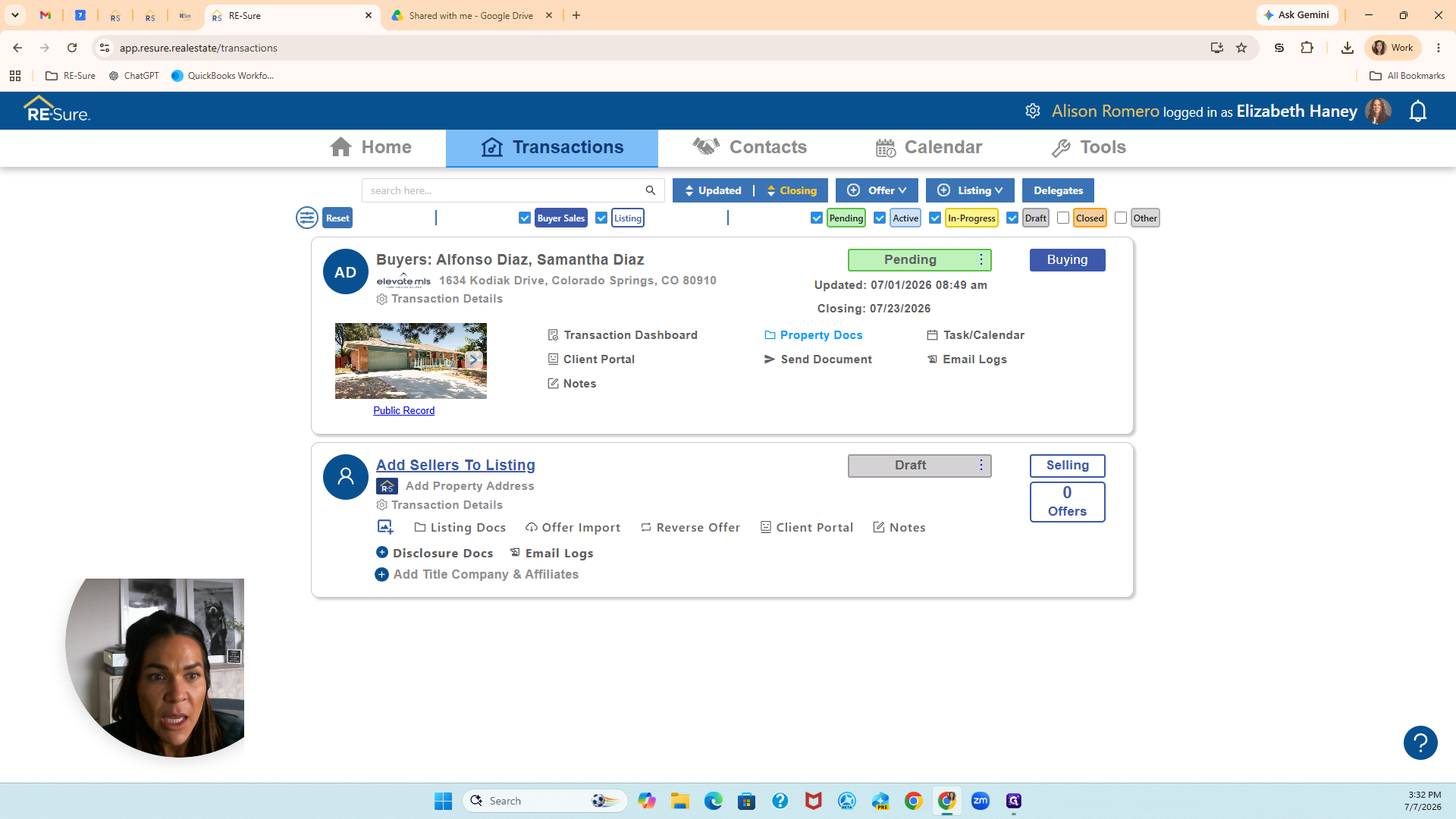This screenshot has width=1456, height=819.
Task: Click the Delegates button
Action: [x=1058, y=190]
